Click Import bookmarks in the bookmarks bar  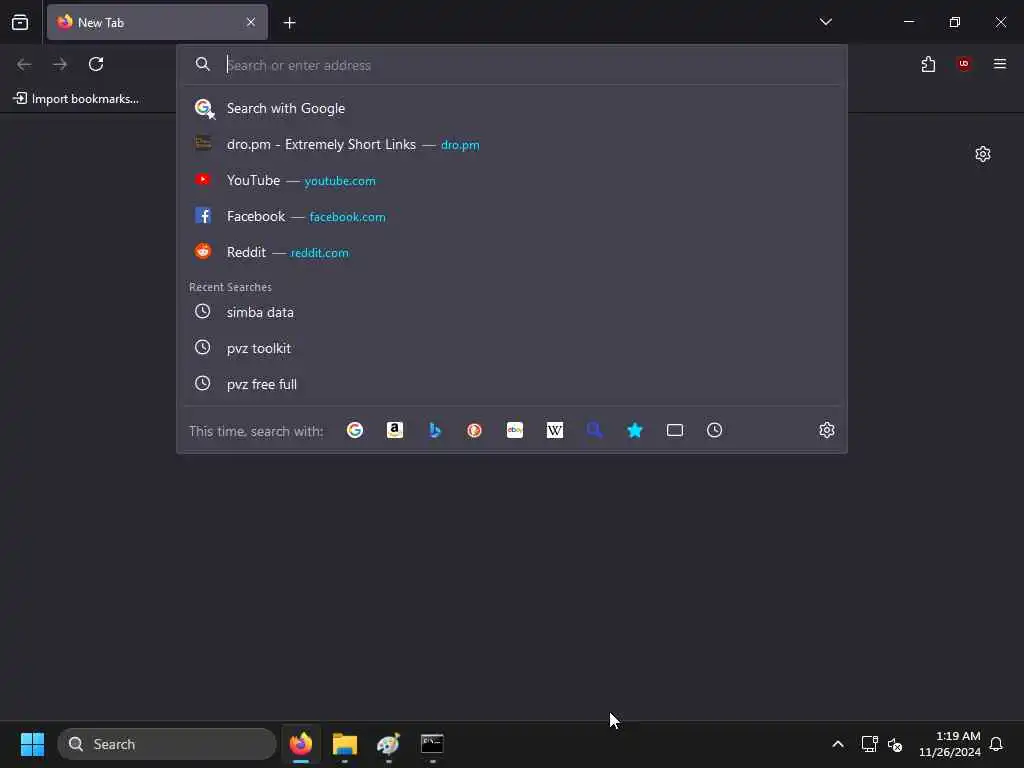76,99
